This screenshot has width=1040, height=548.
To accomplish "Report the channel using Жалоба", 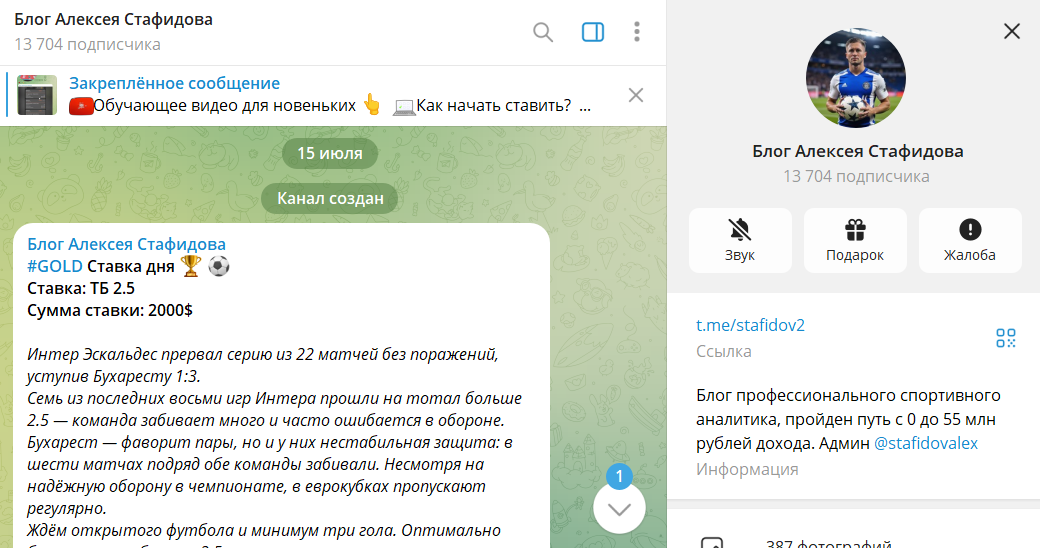I will point(969,240).
